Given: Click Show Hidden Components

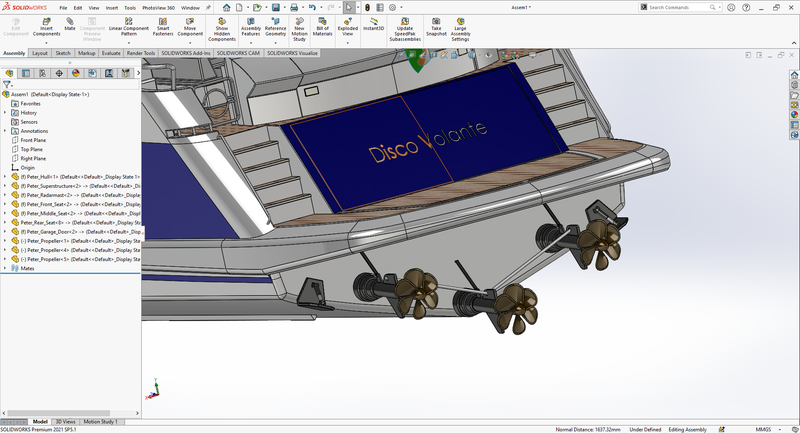Looking at the screenshot, I should pos(222,29).
